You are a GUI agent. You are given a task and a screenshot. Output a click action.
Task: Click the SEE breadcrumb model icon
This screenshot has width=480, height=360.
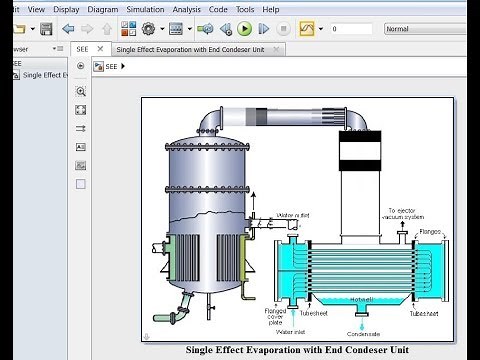(x=98, y=66)
